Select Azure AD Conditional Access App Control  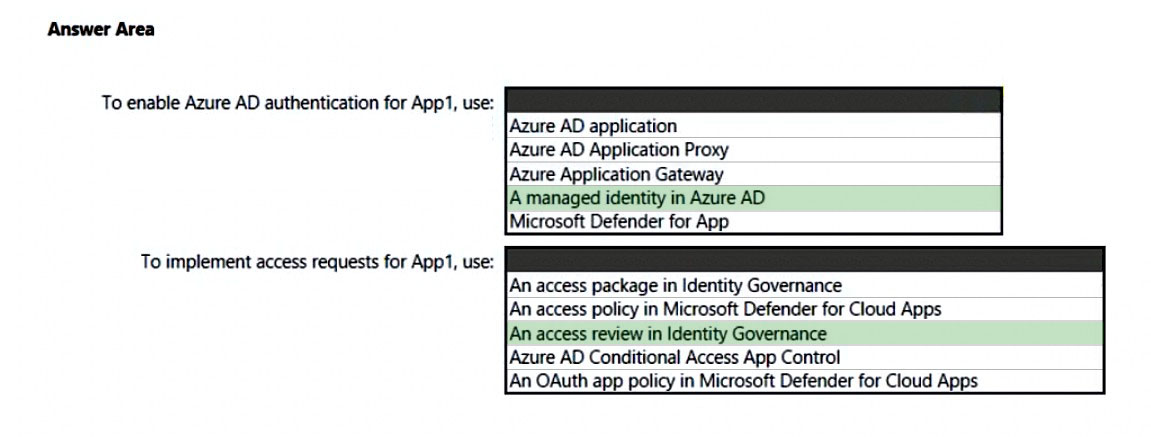[805, 358]
